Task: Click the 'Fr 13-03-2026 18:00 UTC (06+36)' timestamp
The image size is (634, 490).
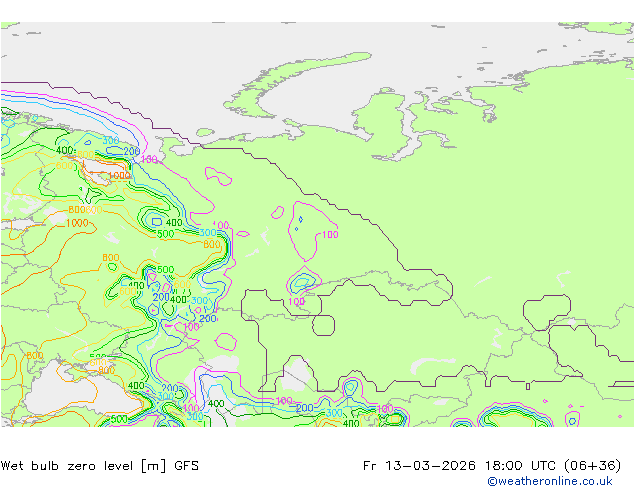Action: [x=492, y=466]
